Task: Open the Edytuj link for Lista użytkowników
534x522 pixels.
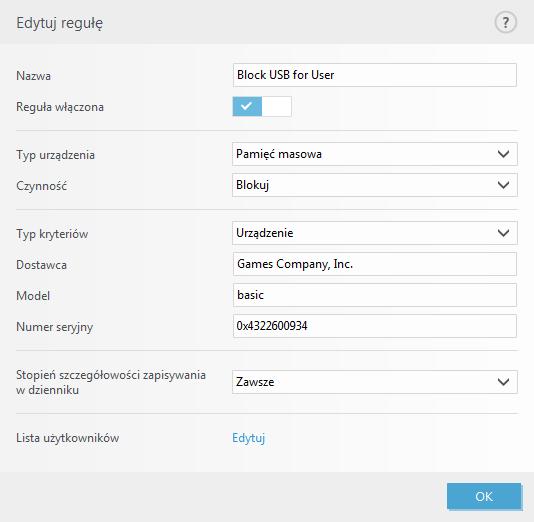Action: pos(248,438)
